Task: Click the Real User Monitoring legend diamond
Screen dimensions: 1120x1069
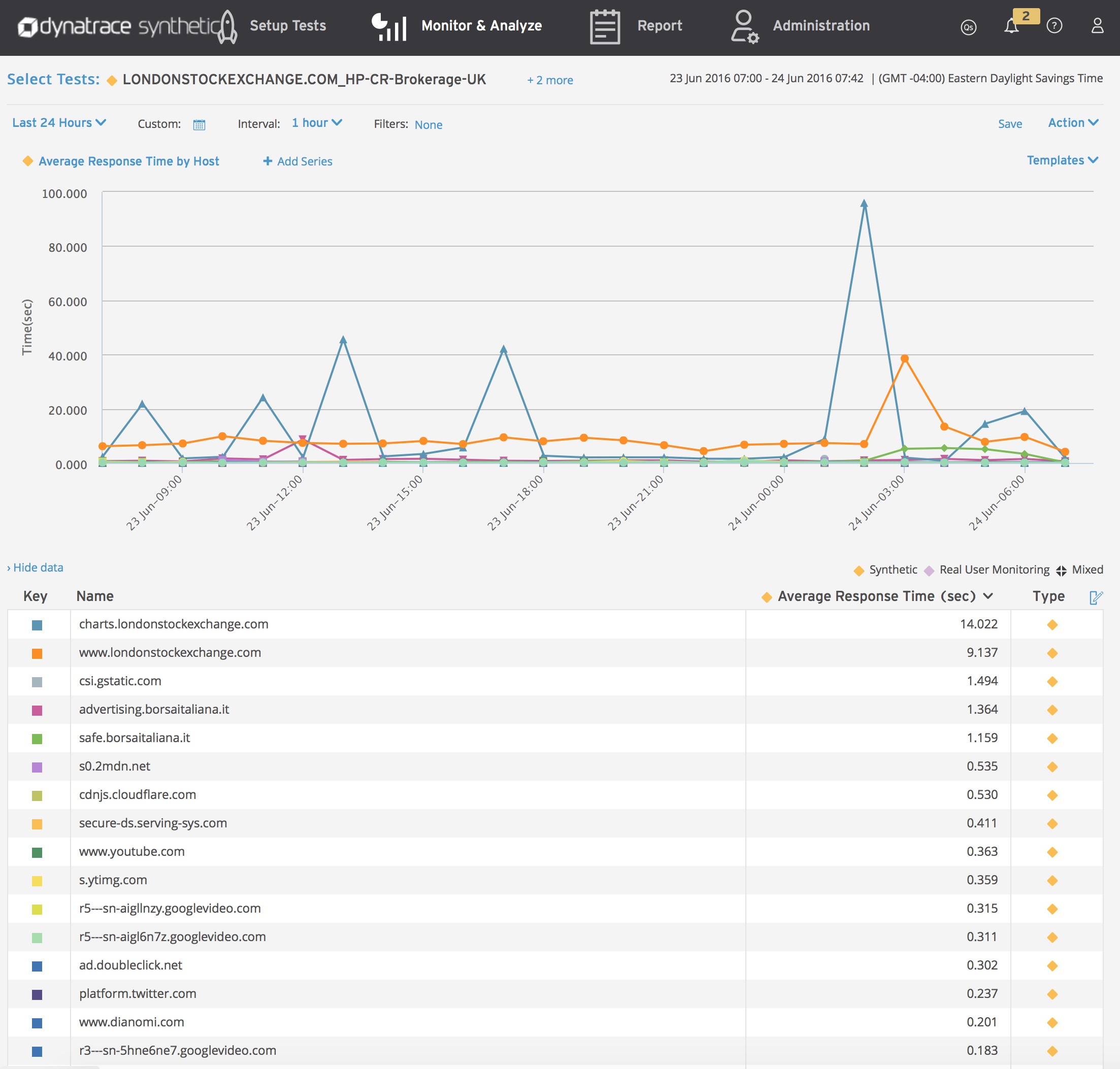Action: coord(929,571)
